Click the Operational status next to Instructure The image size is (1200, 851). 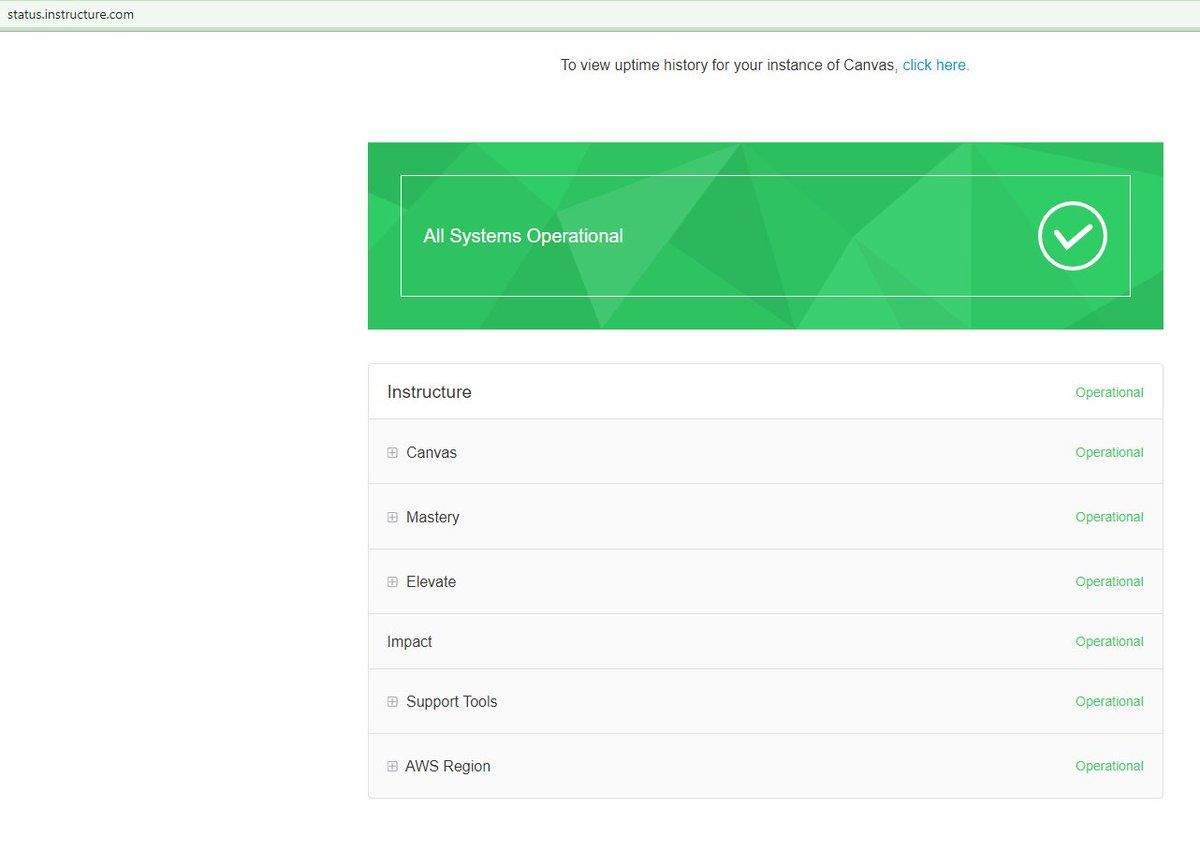[1109, 393]
